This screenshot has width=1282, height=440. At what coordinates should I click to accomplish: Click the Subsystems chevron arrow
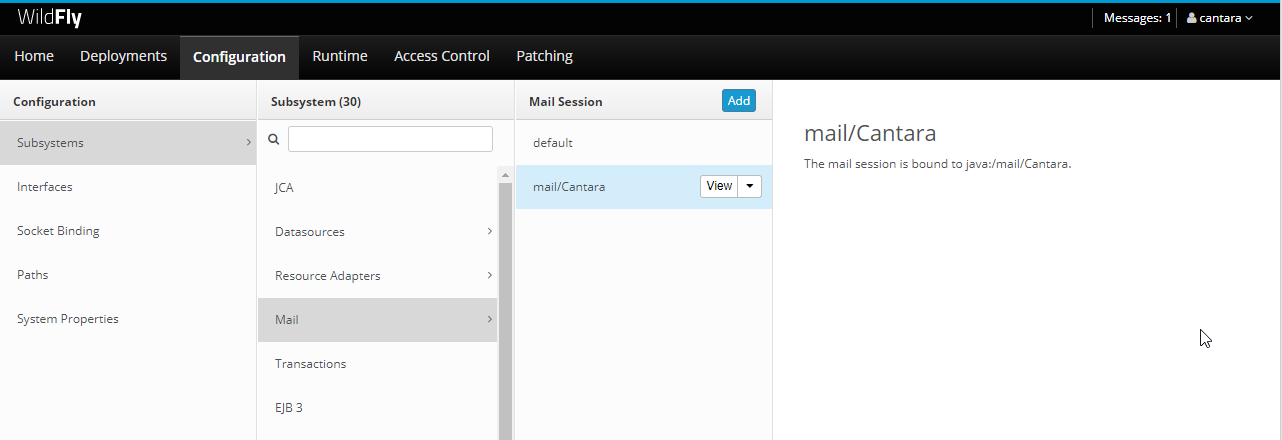[x=248, y=143]
